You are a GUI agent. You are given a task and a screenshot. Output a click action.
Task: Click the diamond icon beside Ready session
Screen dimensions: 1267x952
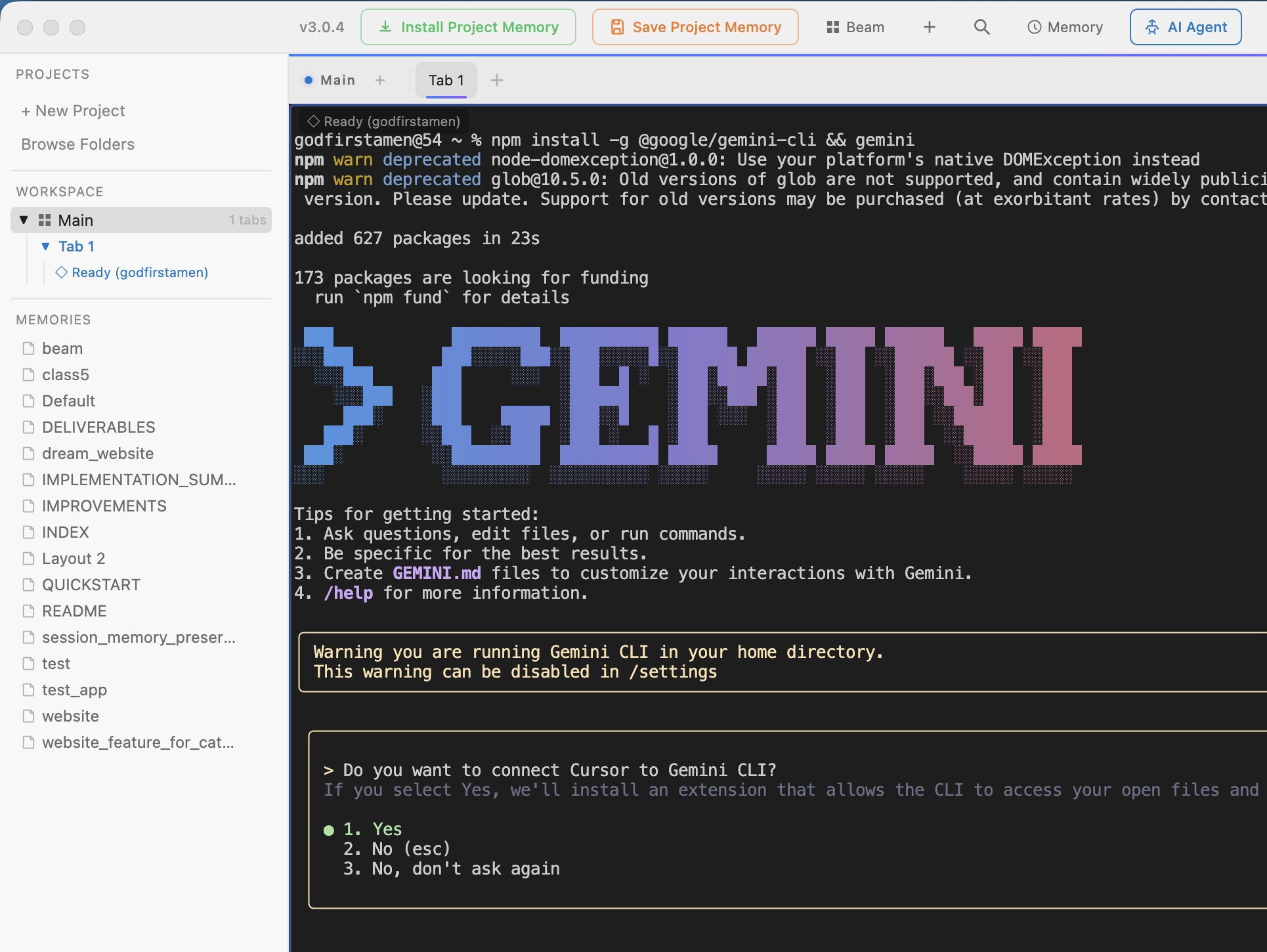click(61, 272)
